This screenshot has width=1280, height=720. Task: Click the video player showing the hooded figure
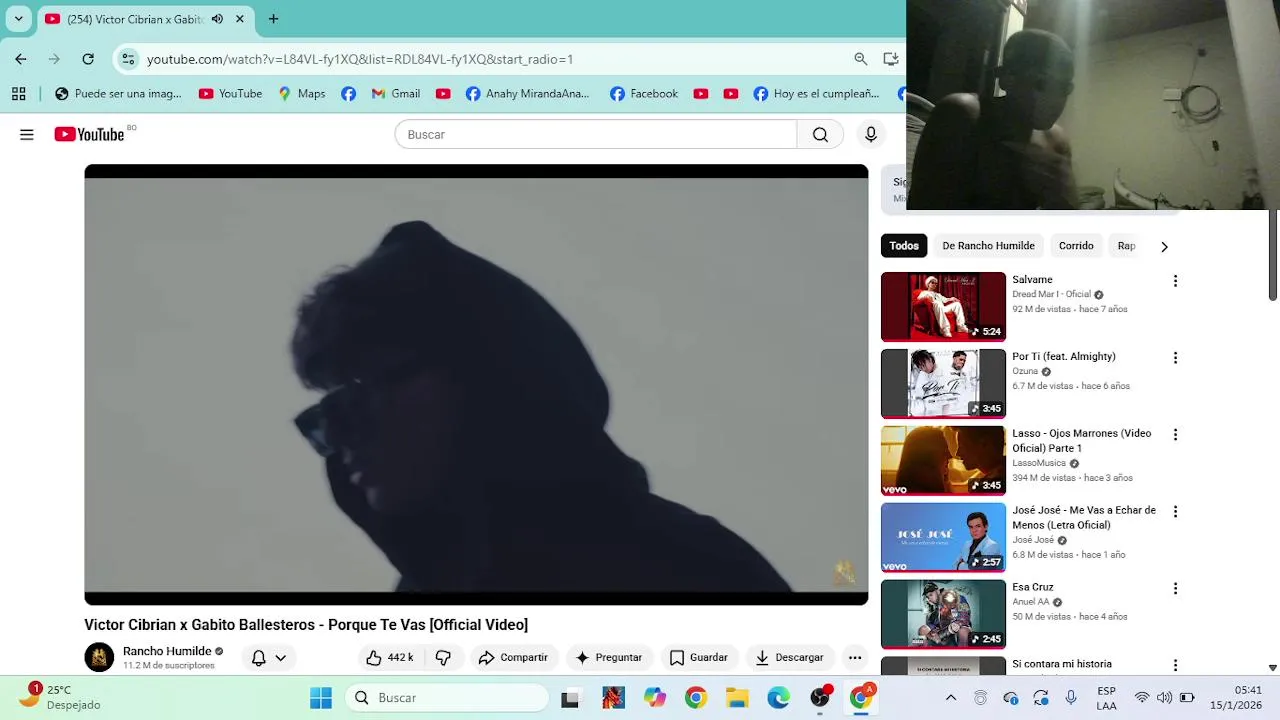click(476, 385)
